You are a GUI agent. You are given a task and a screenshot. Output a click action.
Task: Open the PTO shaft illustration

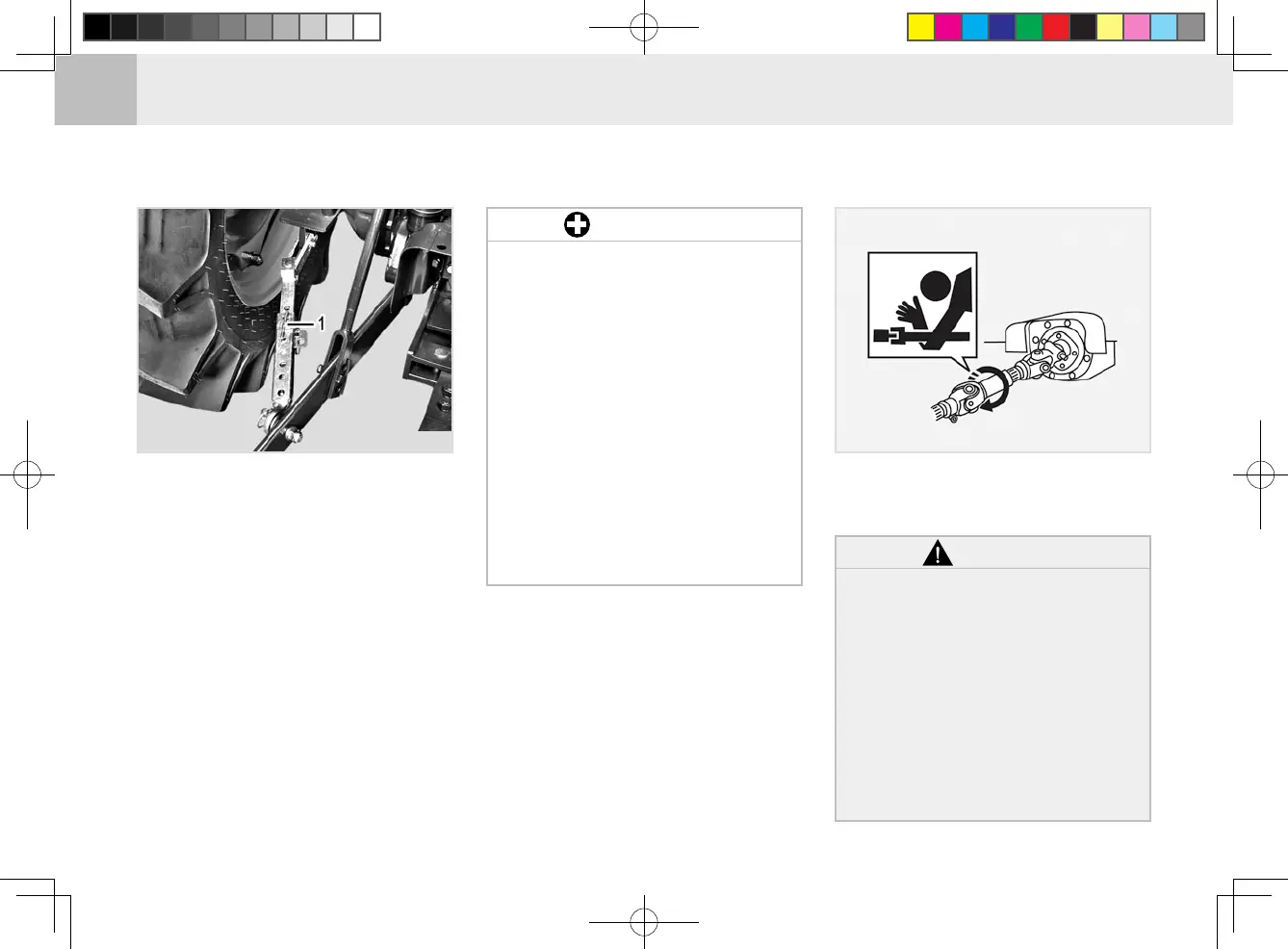(992, 330)
